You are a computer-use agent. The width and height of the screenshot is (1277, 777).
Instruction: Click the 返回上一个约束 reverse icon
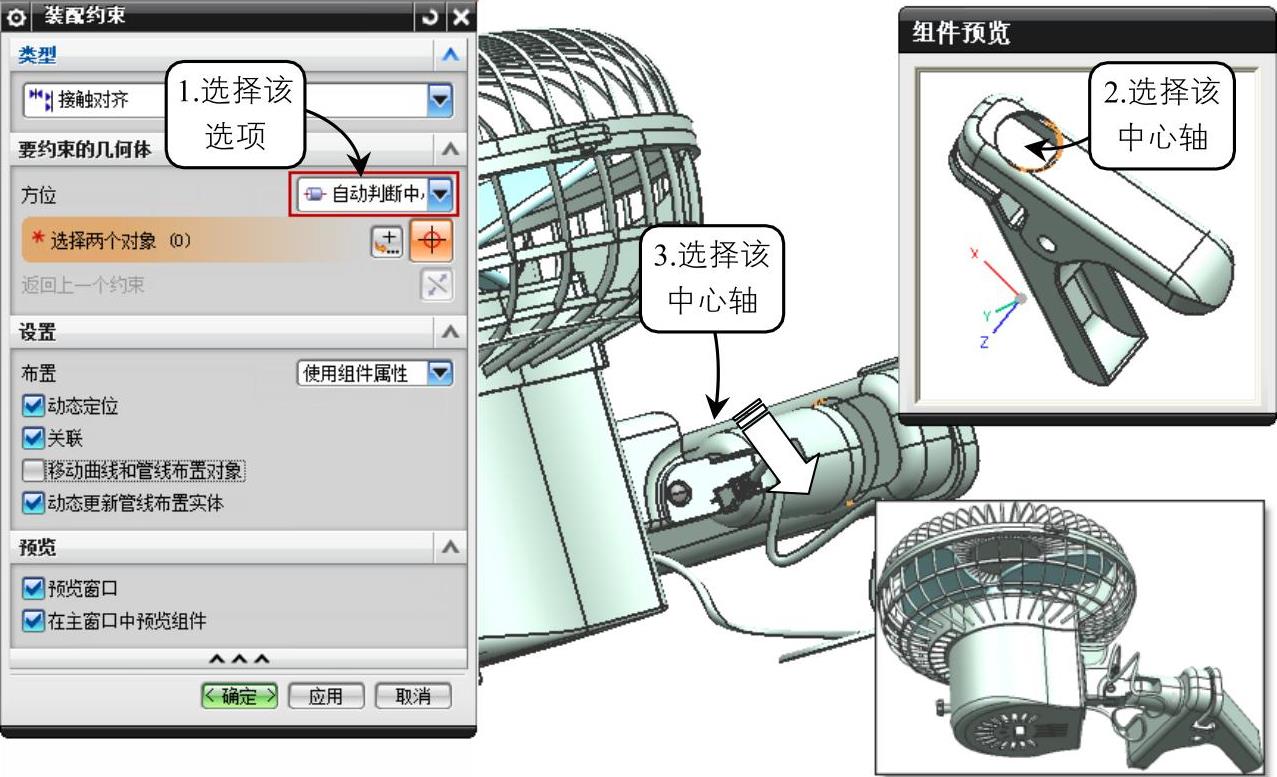[436, 285]
